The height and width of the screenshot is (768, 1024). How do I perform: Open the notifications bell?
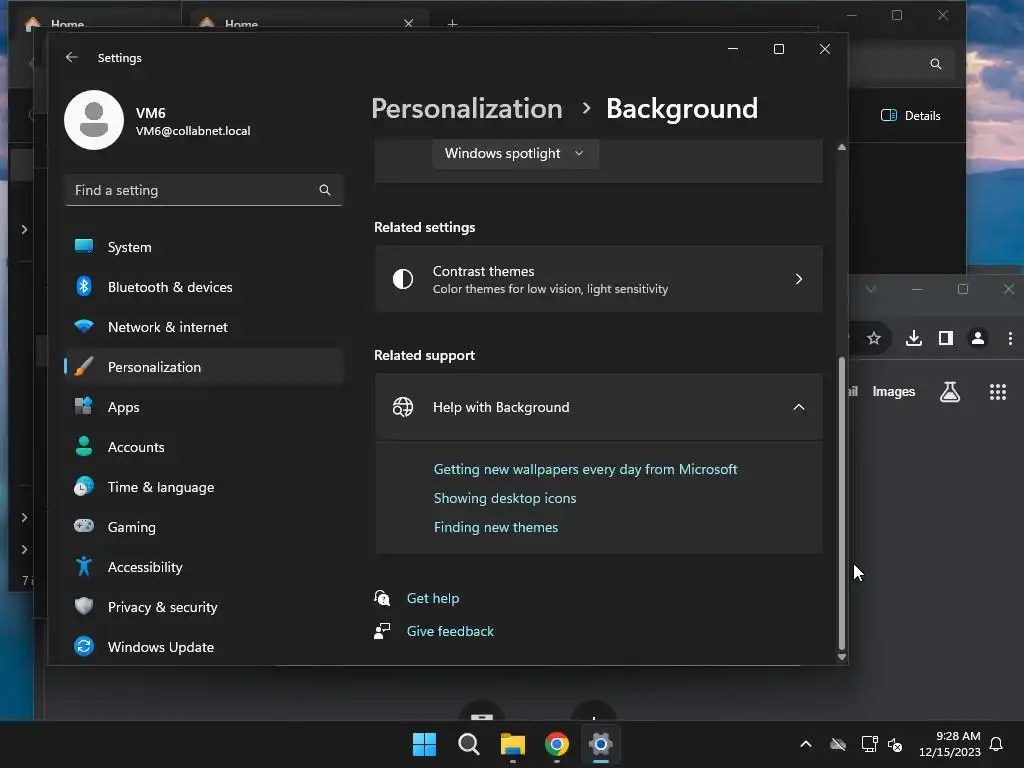coord(996,744)
